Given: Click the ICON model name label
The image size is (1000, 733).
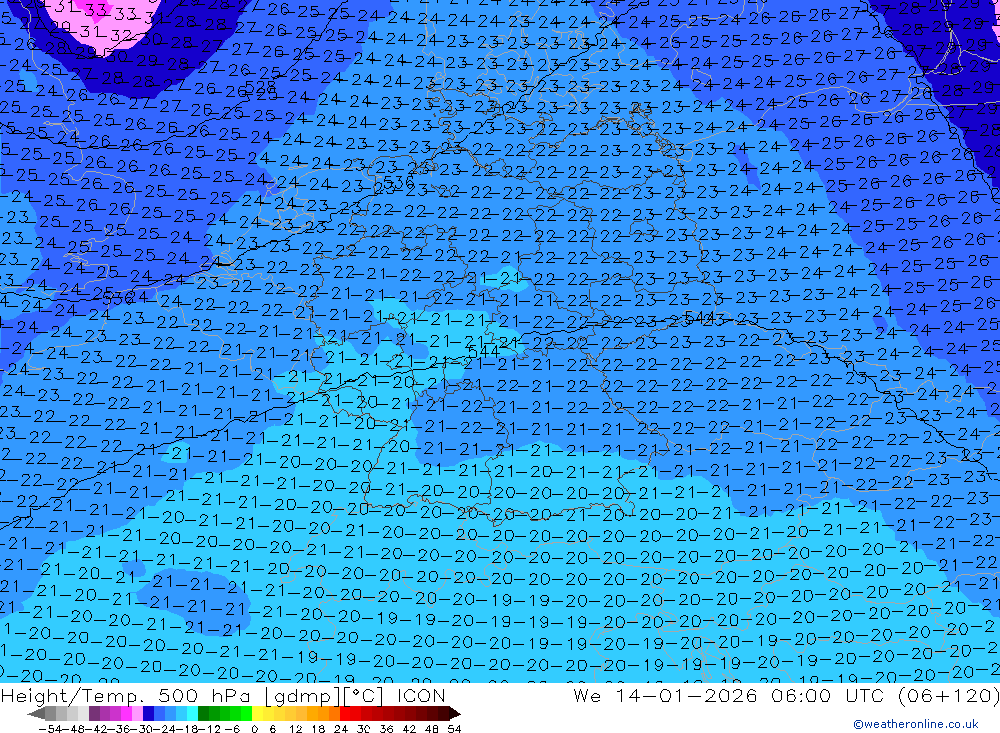Looking at the screenshot, I should [x=421, y=695].
